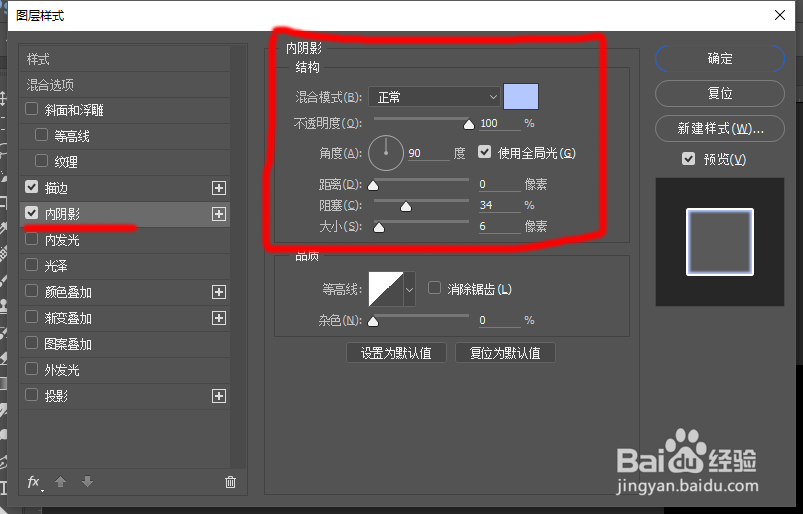Click the 不透明度 value field
Viewport: 803px width, 514px height.
499,123
